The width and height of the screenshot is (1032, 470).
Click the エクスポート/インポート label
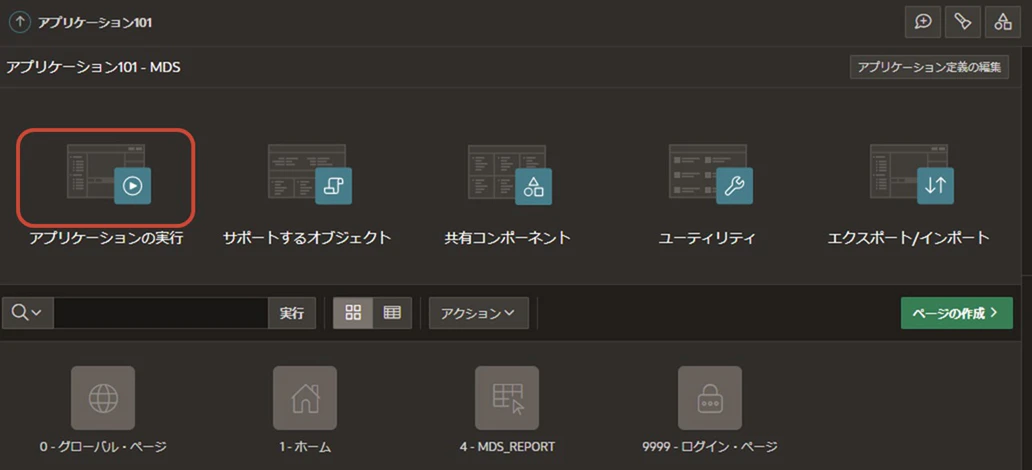click(908, 238)
